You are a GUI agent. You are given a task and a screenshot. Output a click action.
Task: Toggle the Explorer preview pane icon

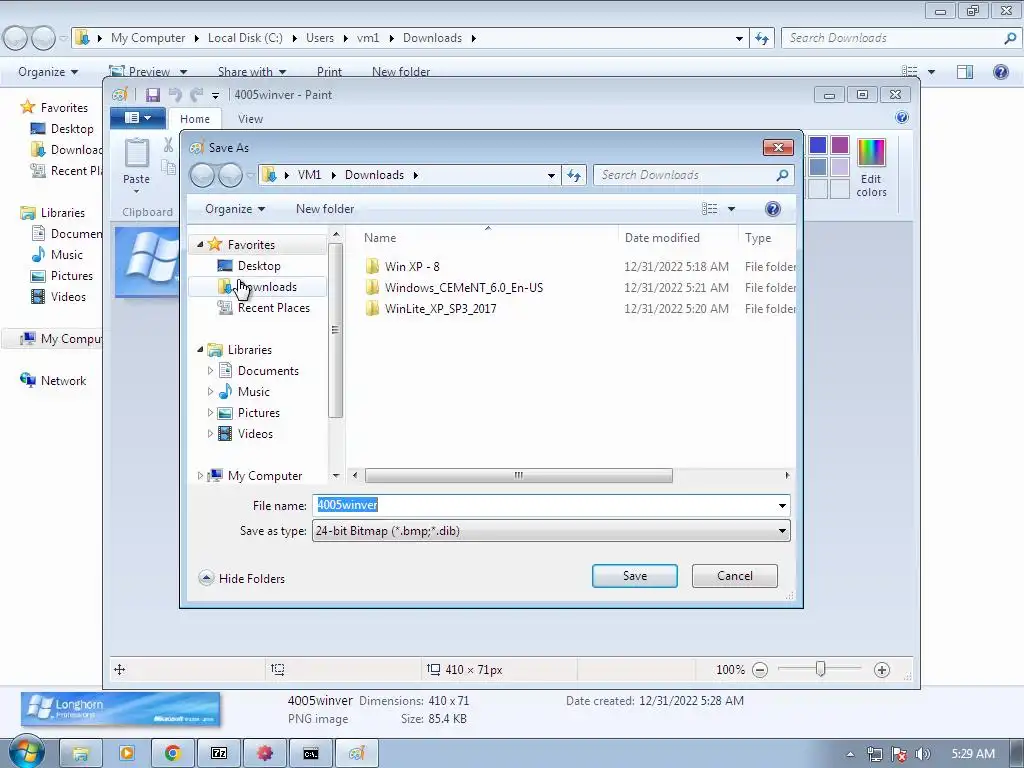965,72
